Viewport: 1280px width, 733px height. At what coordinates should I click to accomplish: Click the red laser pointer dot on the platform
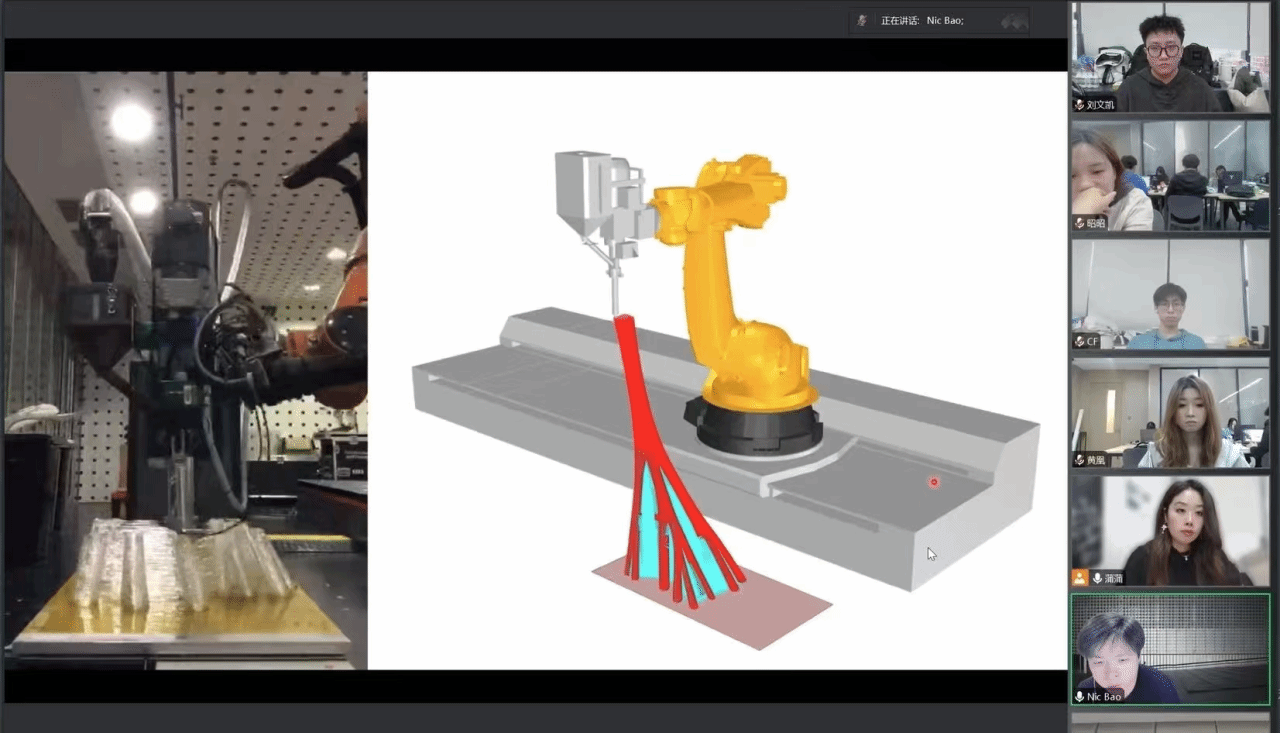(x=934, y=482)
